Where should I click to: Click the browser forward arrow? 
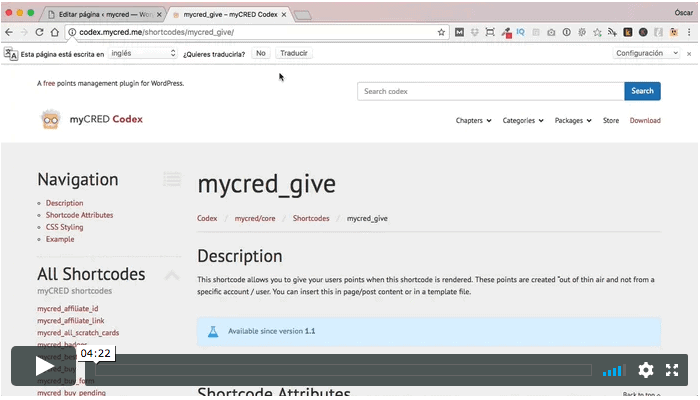pos(24,32)
